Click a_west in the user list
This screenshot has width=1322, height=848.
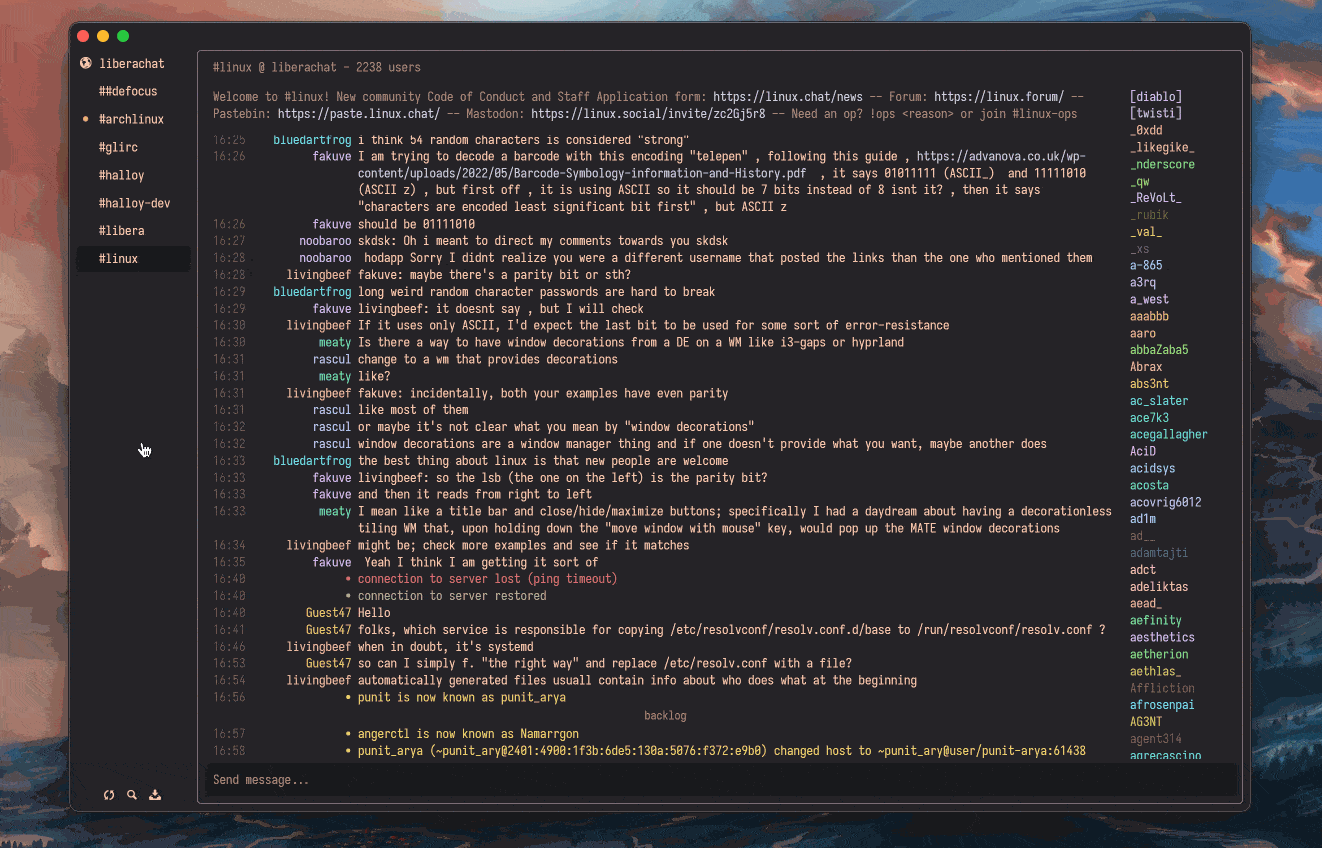click(x=1149, y=300)
